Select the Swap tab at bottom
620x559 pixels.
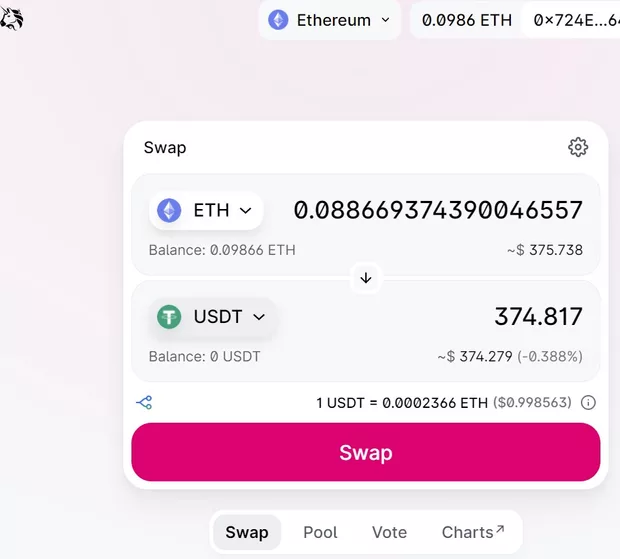coord(247,532)
